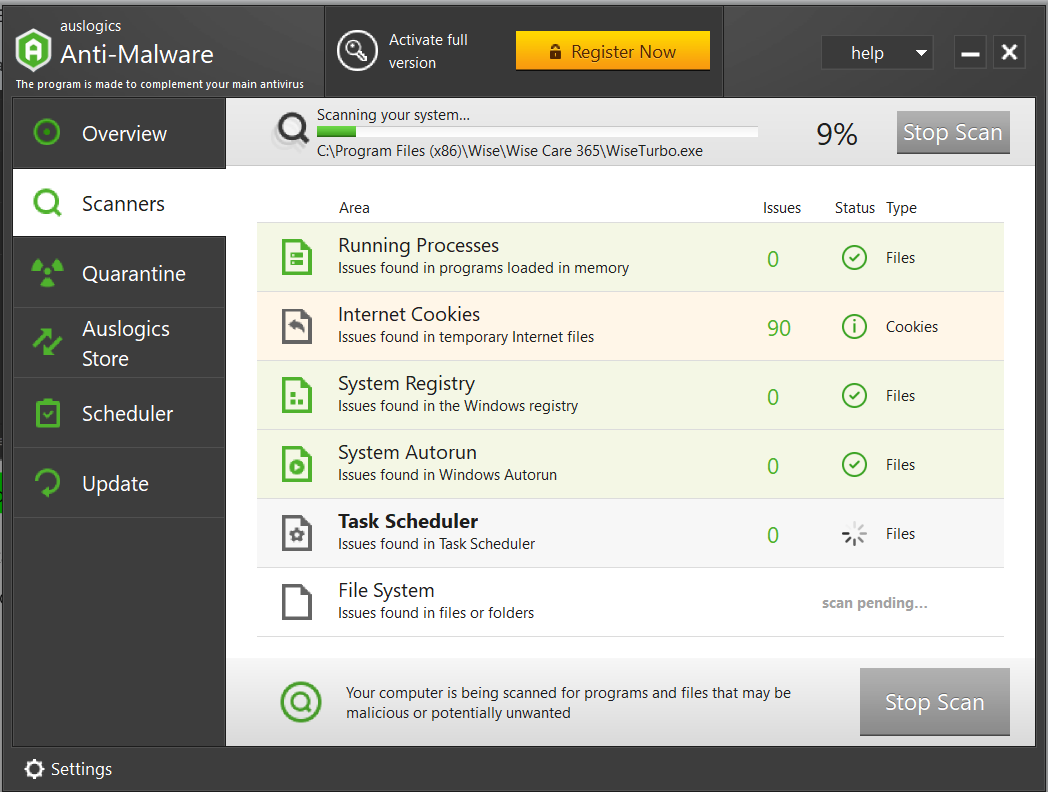The width and height of the screenshot is (1048, 792).
Task: Select the Internet Cookies scan icon
Action: click(x=296, y=325)
